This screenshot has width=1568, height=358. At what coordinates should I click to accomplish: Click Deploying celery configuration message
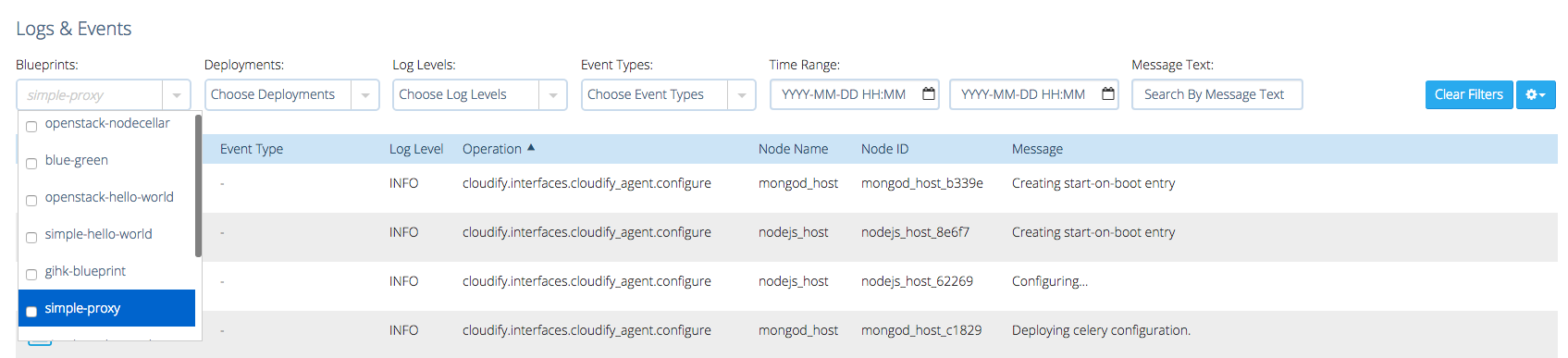(x=1101, y=330)
